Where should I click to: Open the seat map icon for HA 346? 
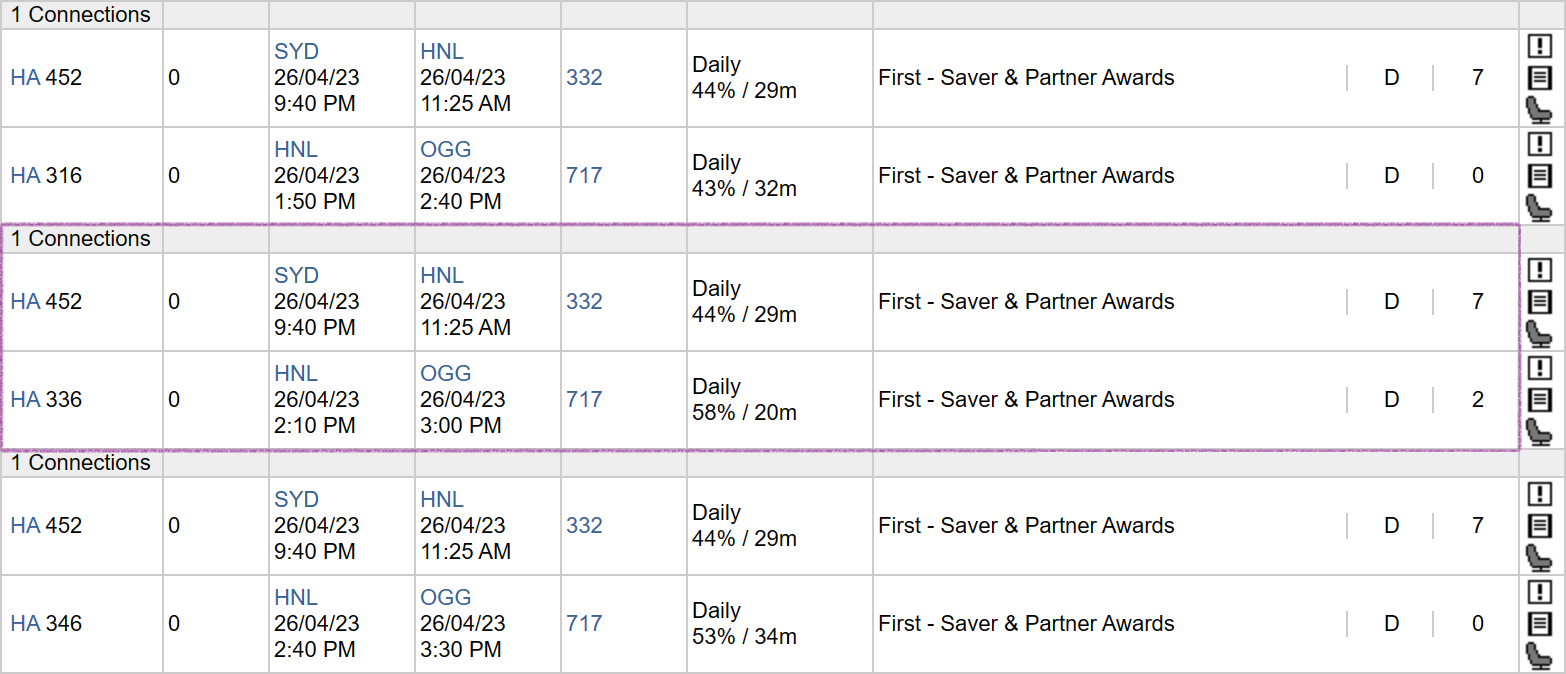click(1540, 655)
